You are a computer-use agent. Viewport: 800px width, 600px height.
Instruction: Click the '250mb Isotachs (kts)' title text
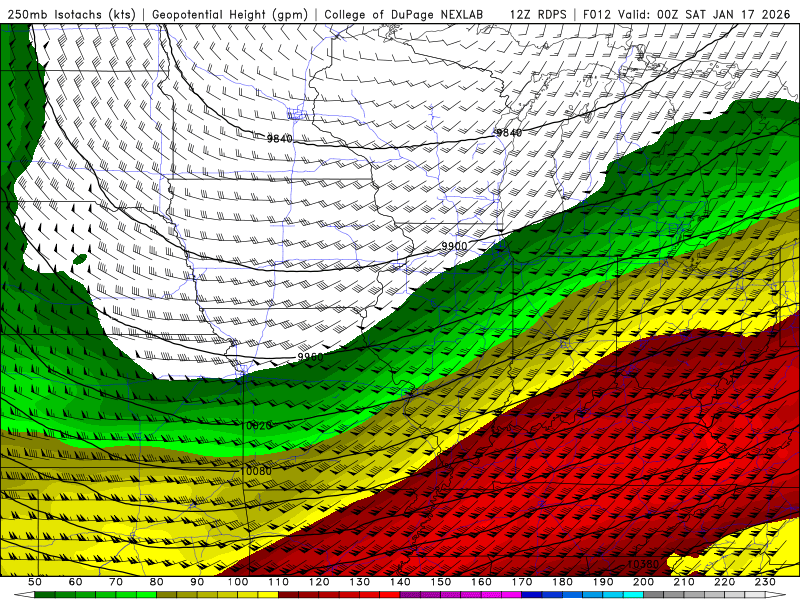[71, 15]
